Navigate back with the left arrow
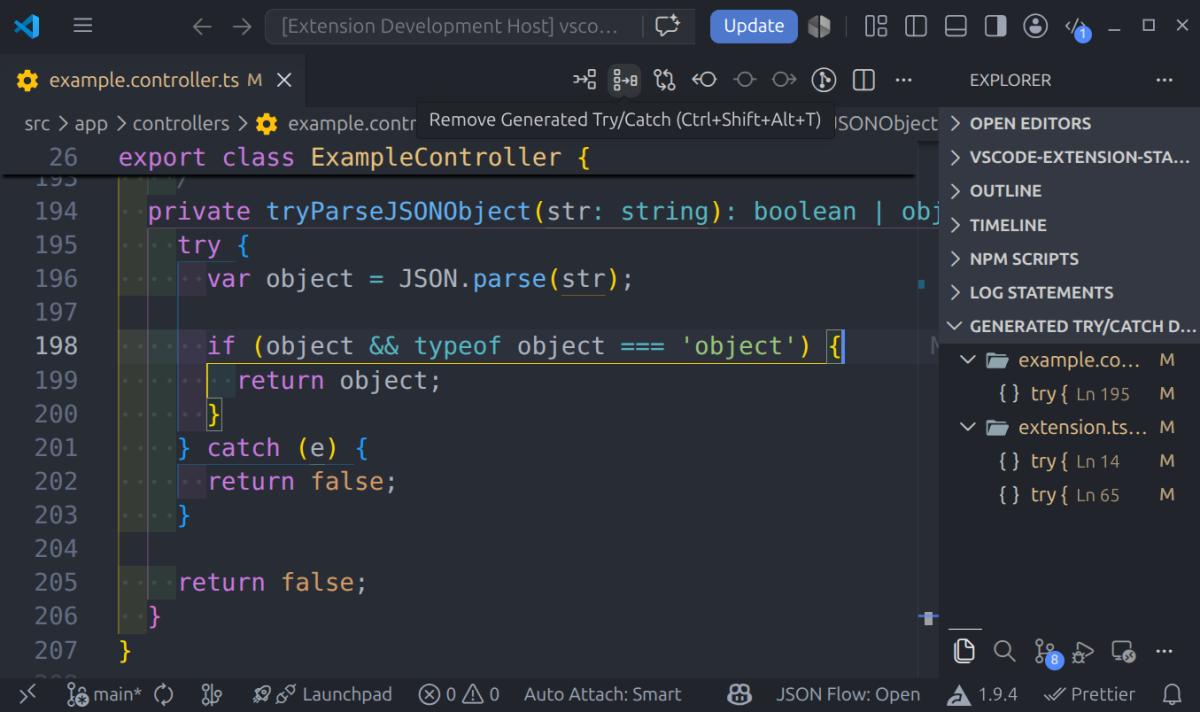The width and height of the screenshot is (1200, 712). coord(202,26)
